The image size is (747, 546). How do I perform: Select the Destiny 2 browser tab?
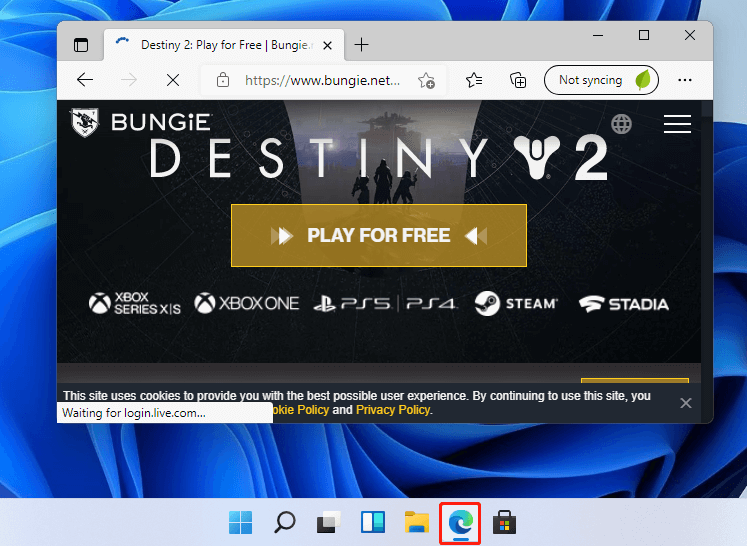(x=224, y=45)
